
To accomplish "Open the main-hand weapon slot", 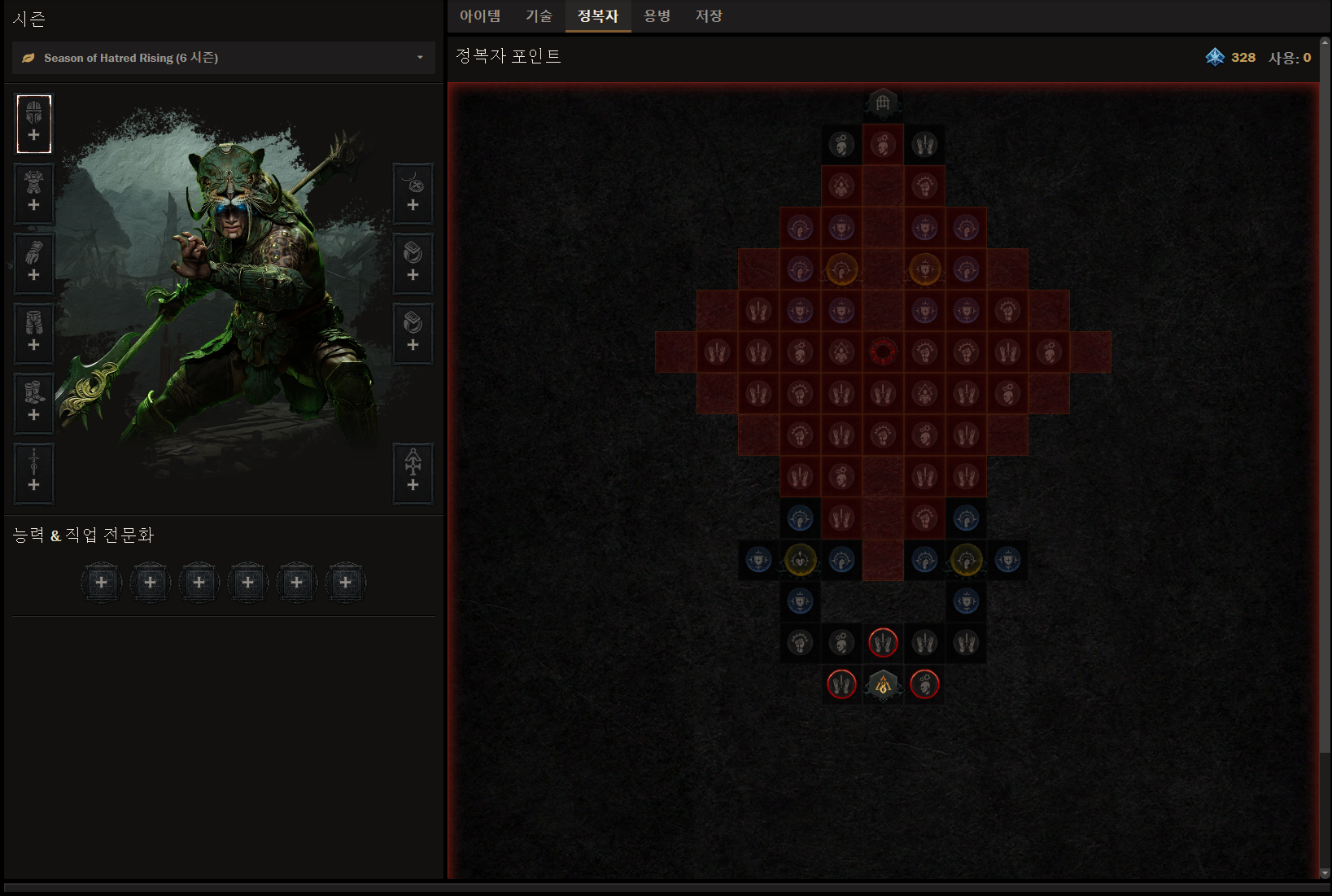I will [34, 474].
